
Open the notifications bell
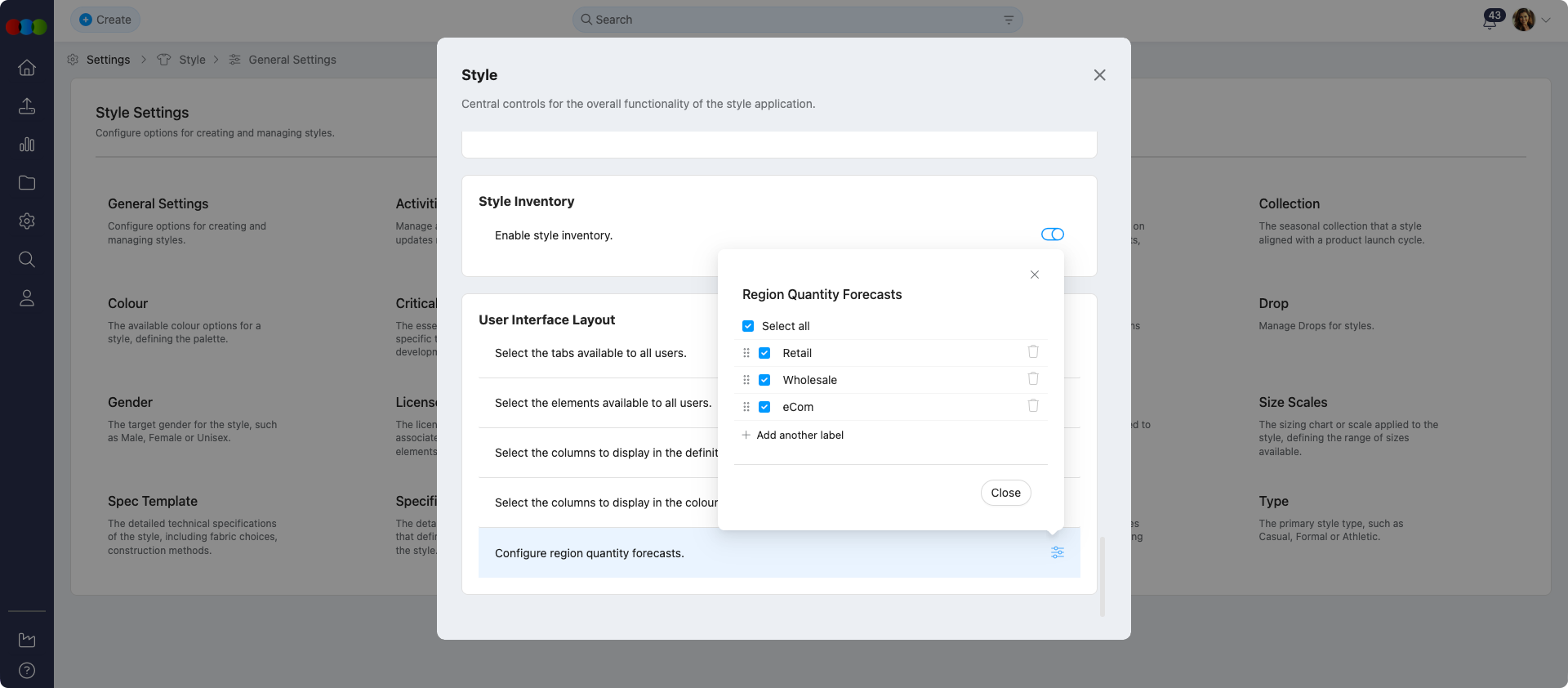pos(1489,21)
